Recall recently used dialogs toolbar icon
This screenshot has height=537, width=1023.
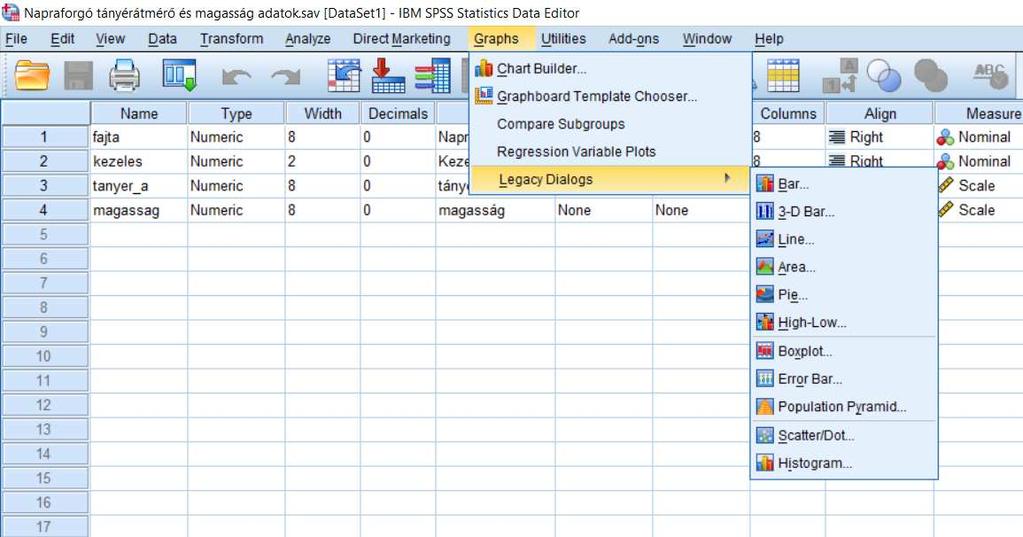tap(179, 75)
